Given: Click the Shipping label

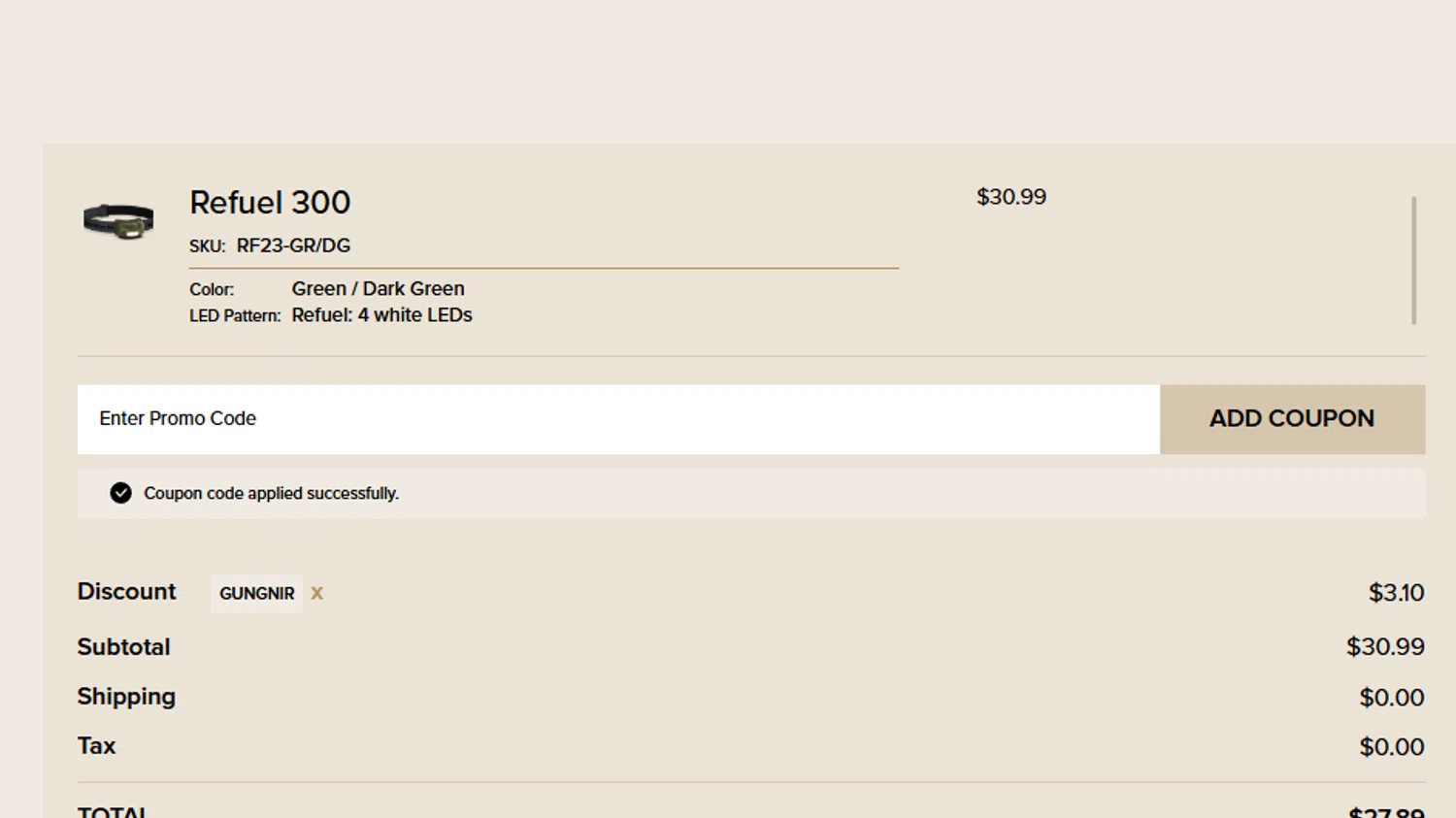Looking at the screenshot, I should pyautogui.click(x=126, y=697).
